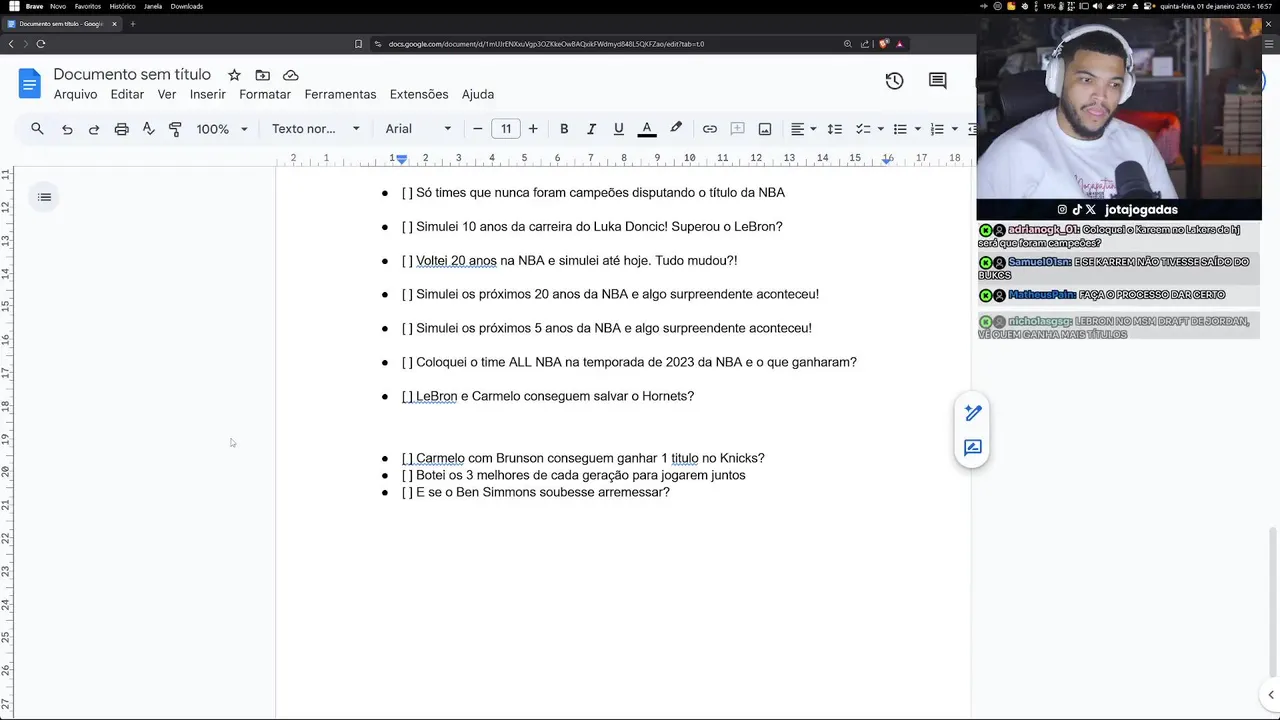
Task: Open line and paragraph spacing
Action: click(x=835, y=129)
